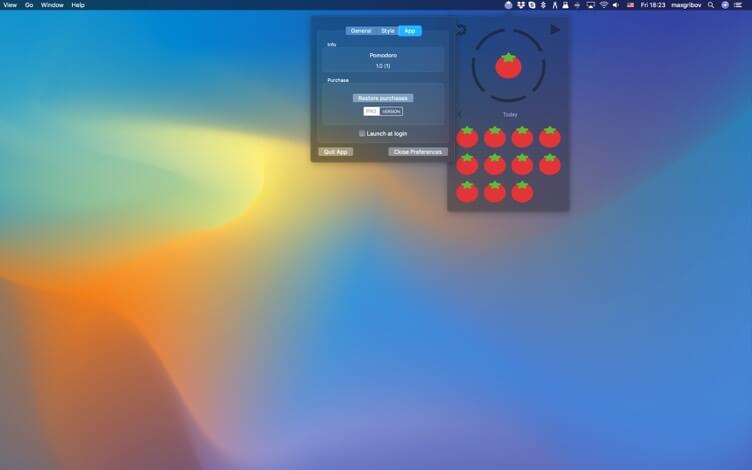Open the Help menu

[78, 5]
